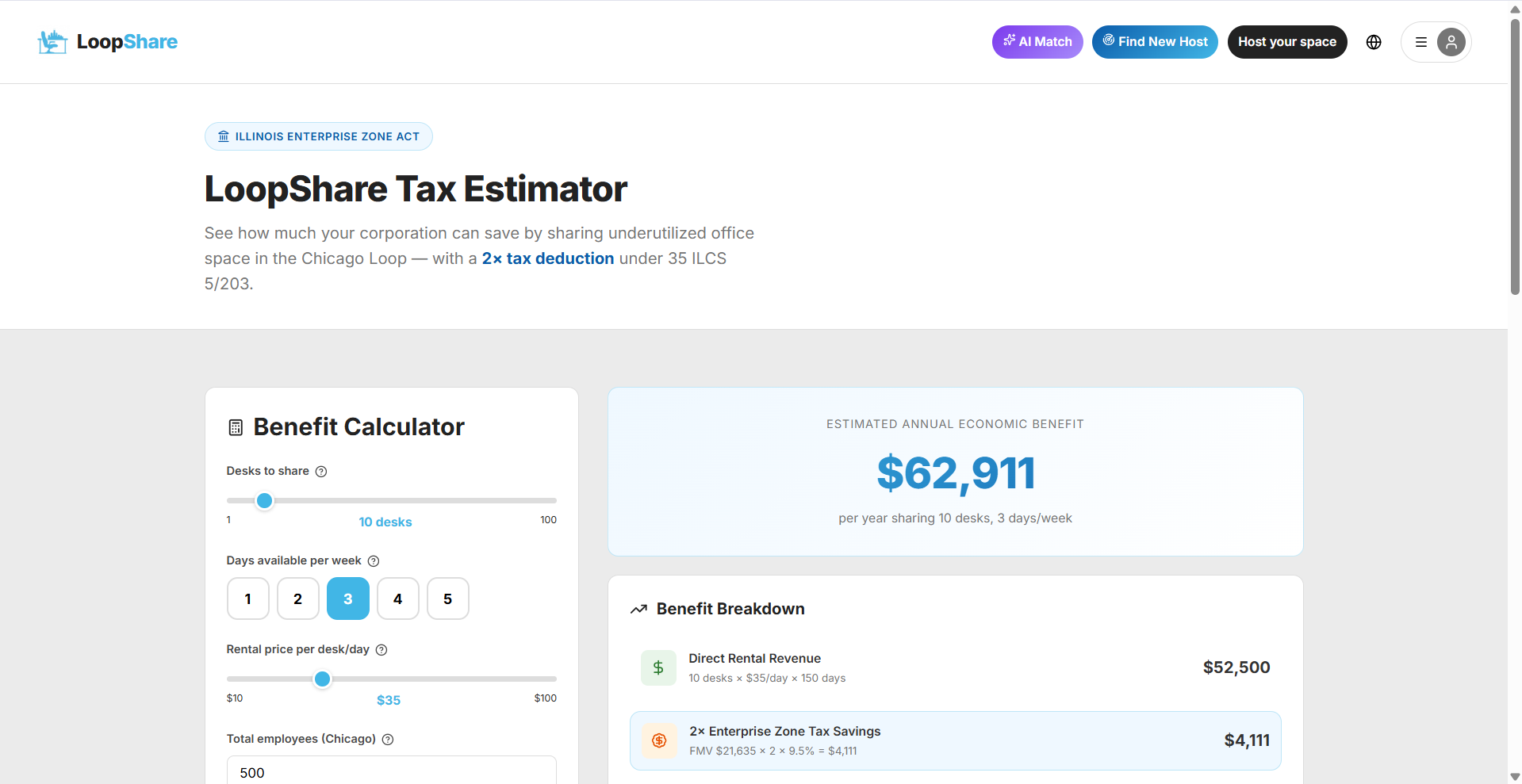The image size is (1522, 784).
Task: Click the $62,911 estimated benefit value
Action: (956, 473)
